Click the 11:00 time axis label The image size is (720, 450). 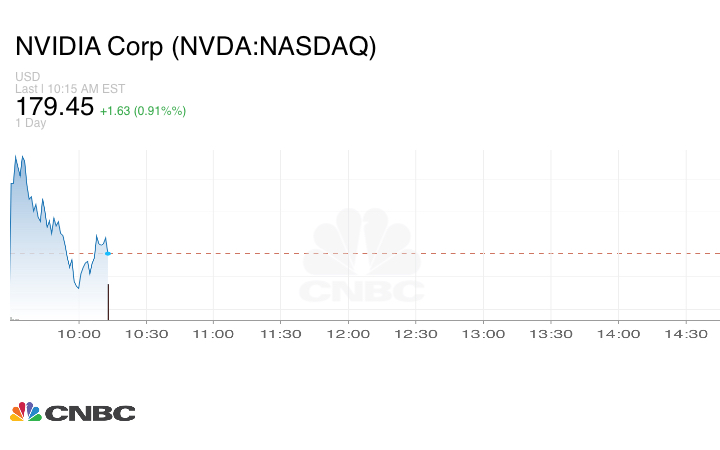tap(213, 334)
